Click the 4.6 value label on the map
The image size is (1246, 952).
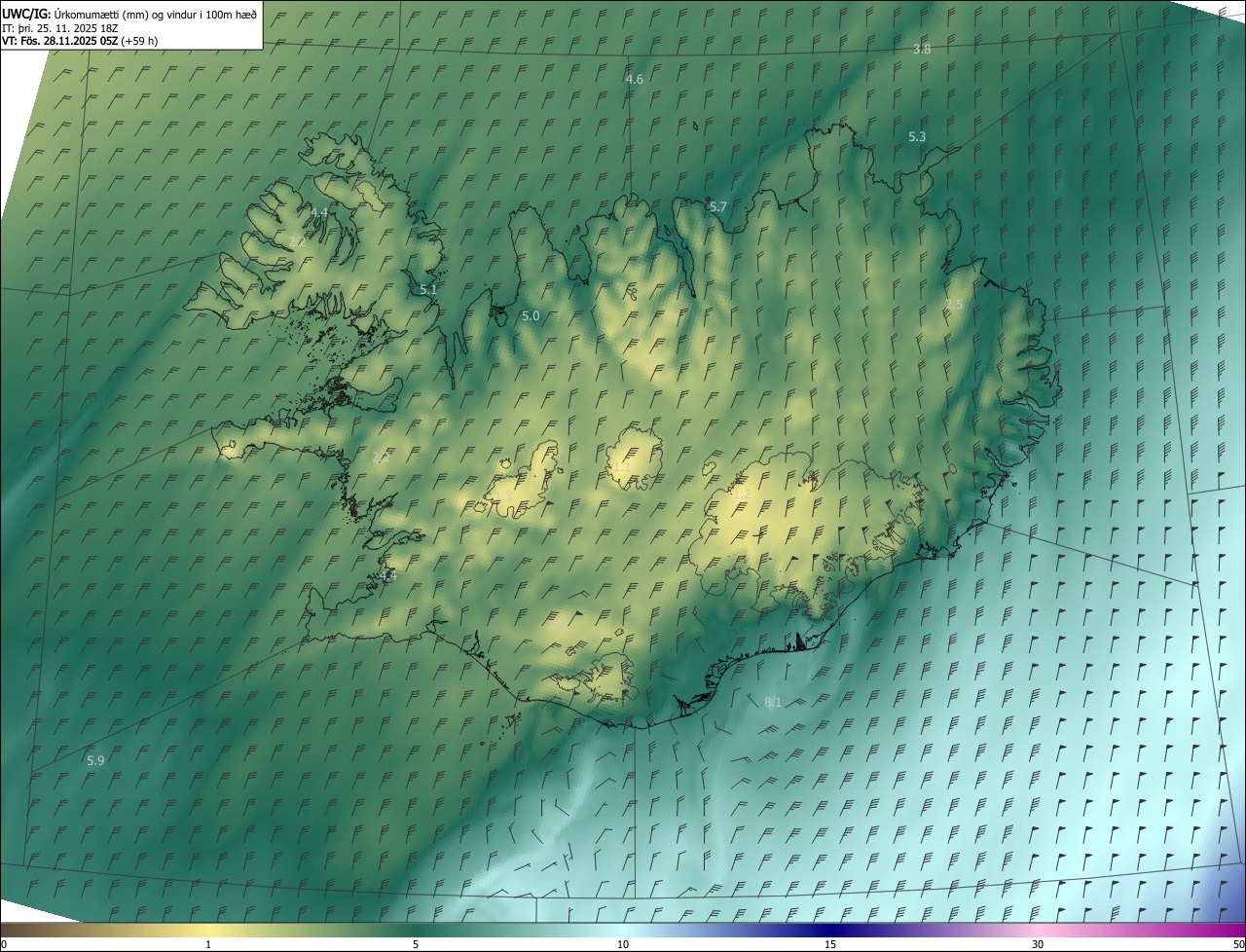(635, 80)
